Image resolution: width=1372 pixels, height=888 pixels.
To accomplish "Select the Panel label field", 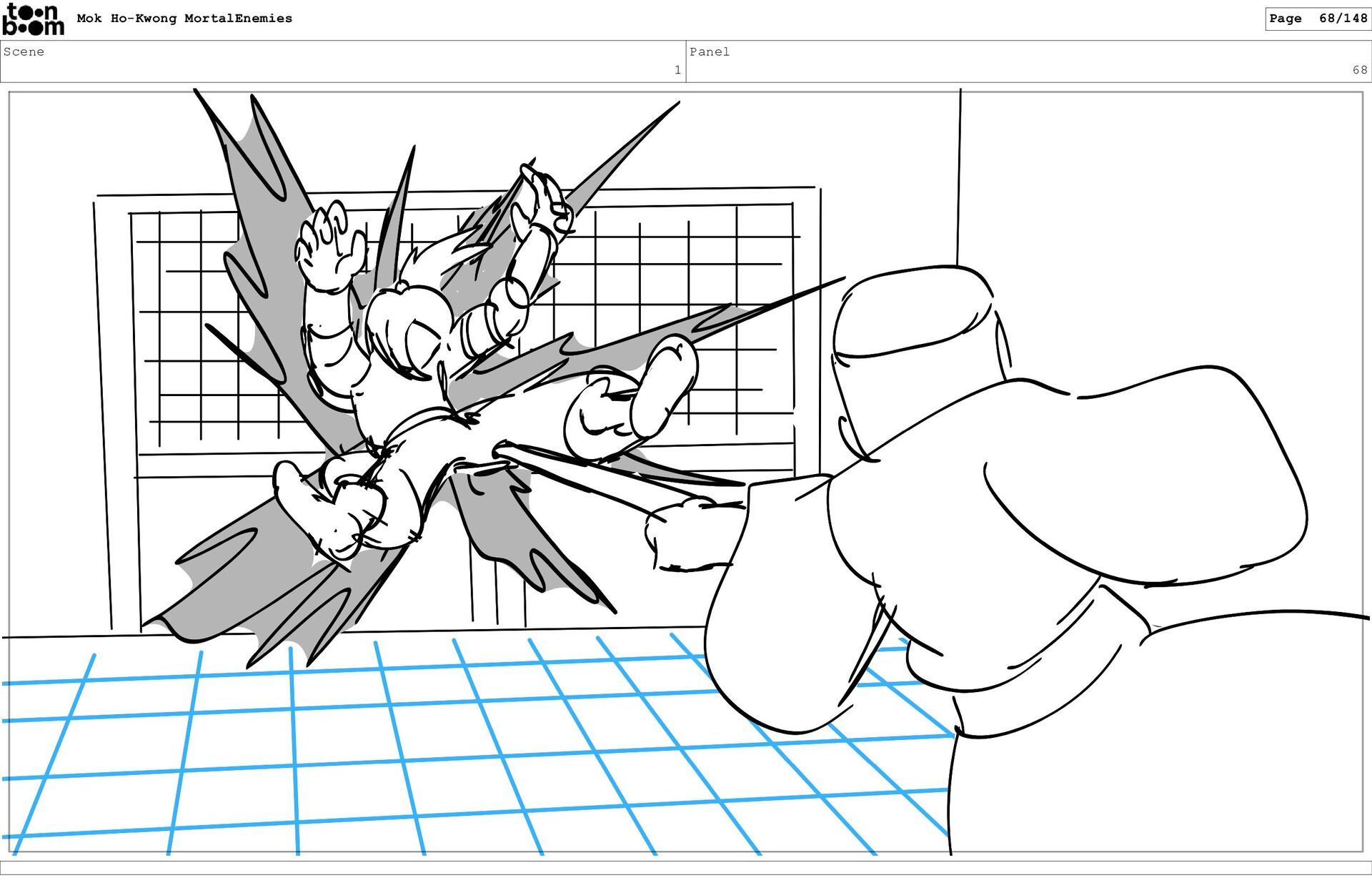I will click(x=709, y=51).
